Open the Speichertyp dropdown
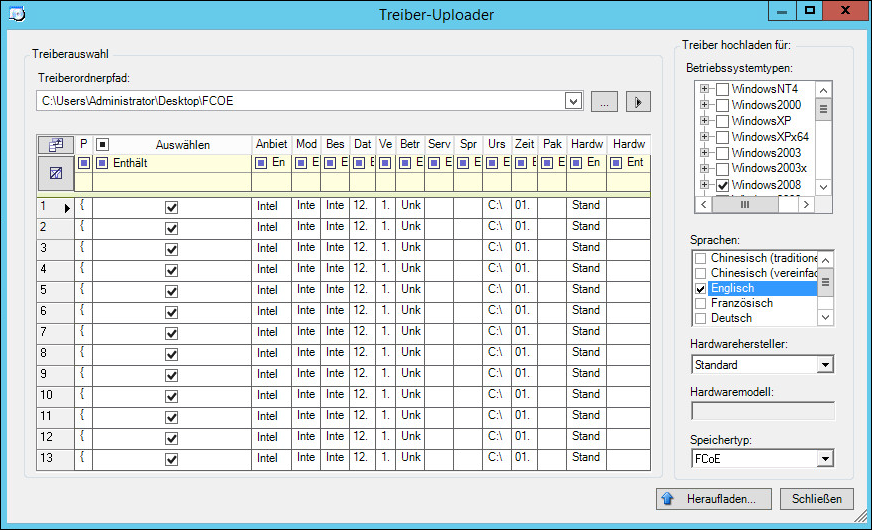 click(x=824, y=459)
